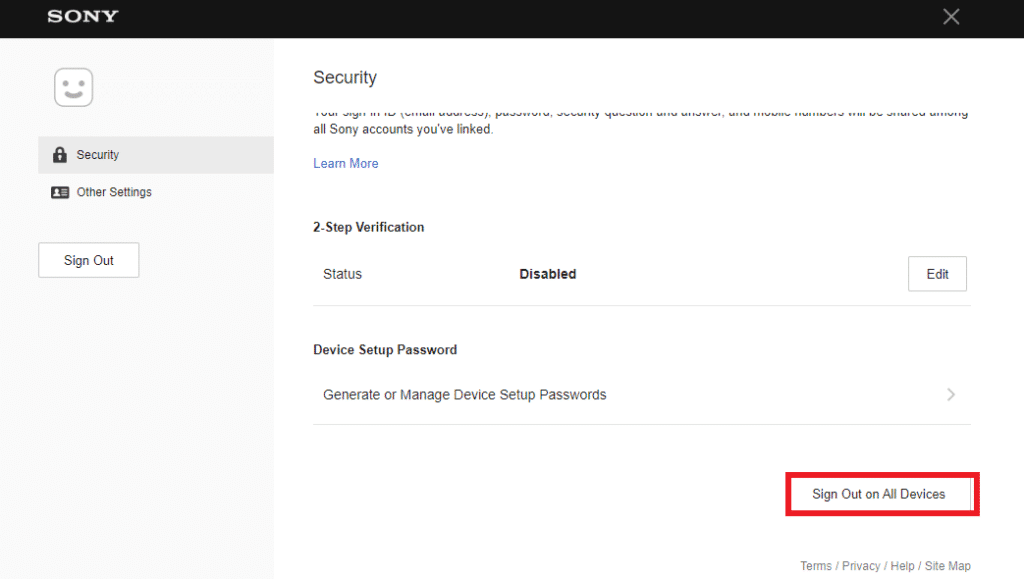Open the Other Settings sidebar label
This screenshot has height=579, width=1024.
(x=114, y=192)
